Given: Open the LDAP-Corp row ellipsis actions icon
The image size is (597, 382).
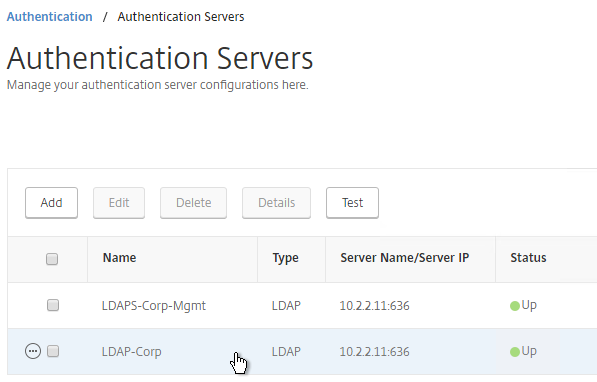Looking at the screenshot, I should [x=33, y=351].
